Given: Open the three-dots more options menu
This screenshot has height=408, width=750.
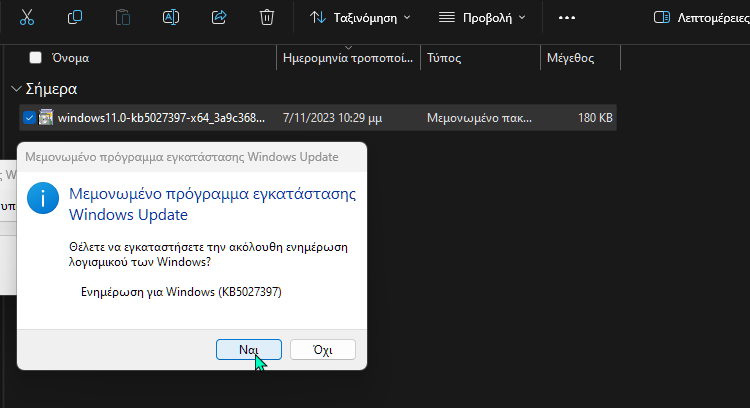Looking at the screenshot, I should coord(567,18).
